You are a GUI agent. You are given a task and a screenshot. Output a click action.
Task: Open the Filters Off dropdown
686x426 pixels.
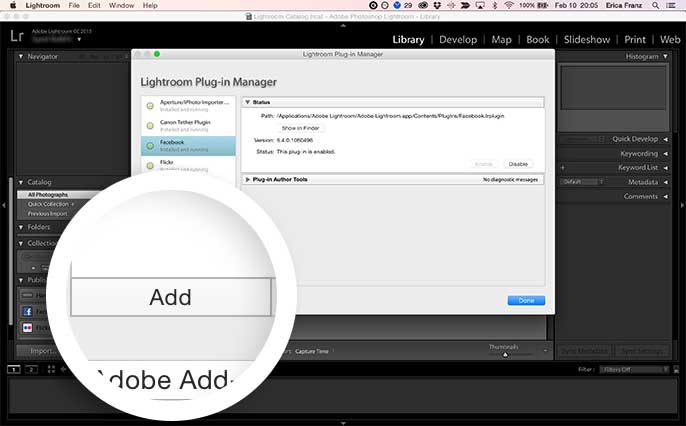[x=634, y=370]
